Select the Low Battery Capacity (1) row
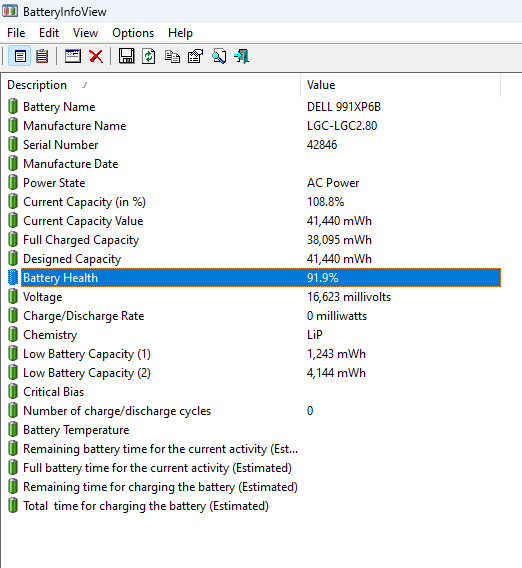Screen dimensions: 522x568 pos(254,354)
